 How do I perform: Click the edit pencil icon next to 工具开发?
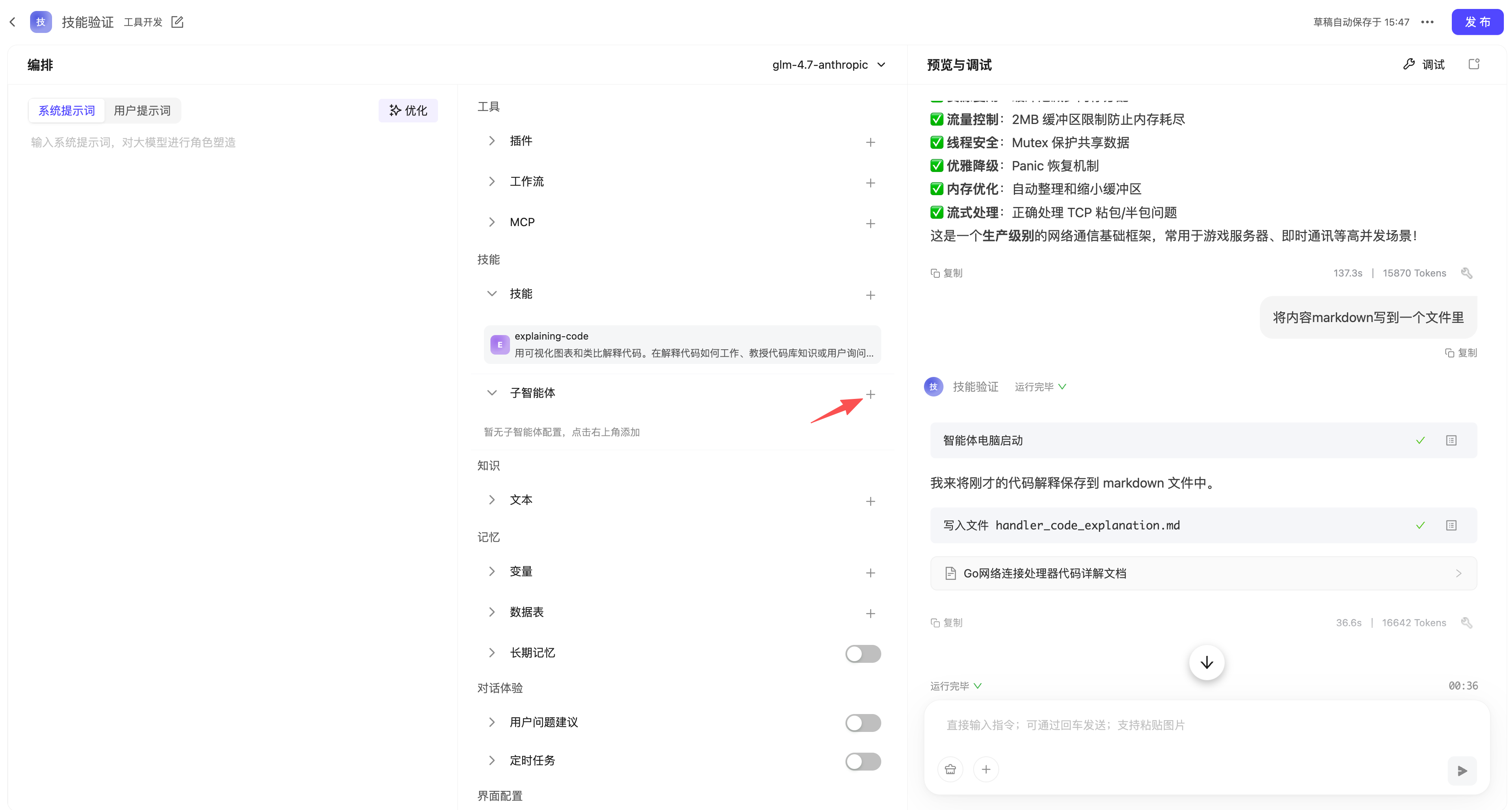[x=177, y=22]
